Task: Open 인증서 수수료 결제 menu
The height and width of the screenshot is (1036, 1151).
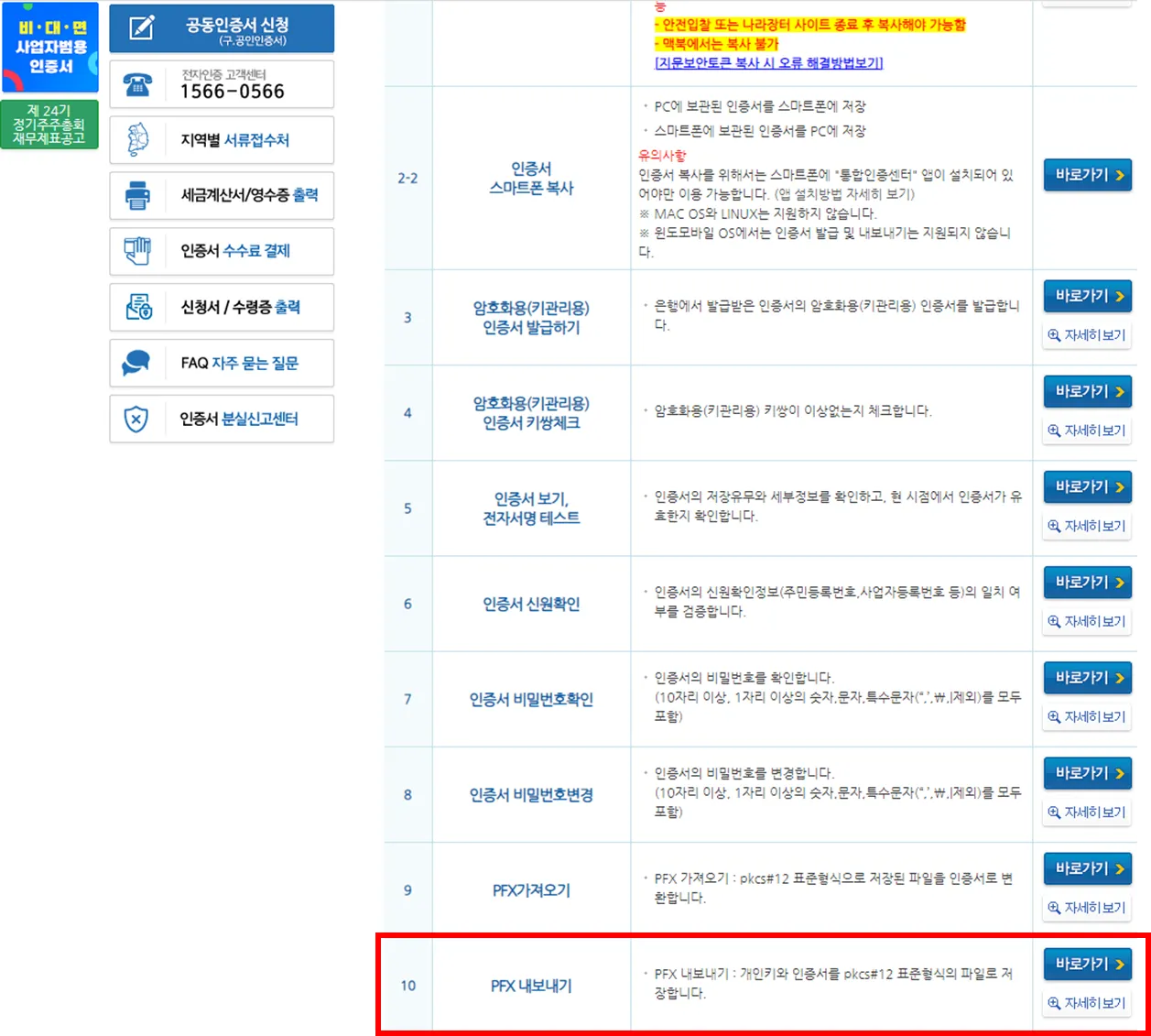Action: [222, 251]
